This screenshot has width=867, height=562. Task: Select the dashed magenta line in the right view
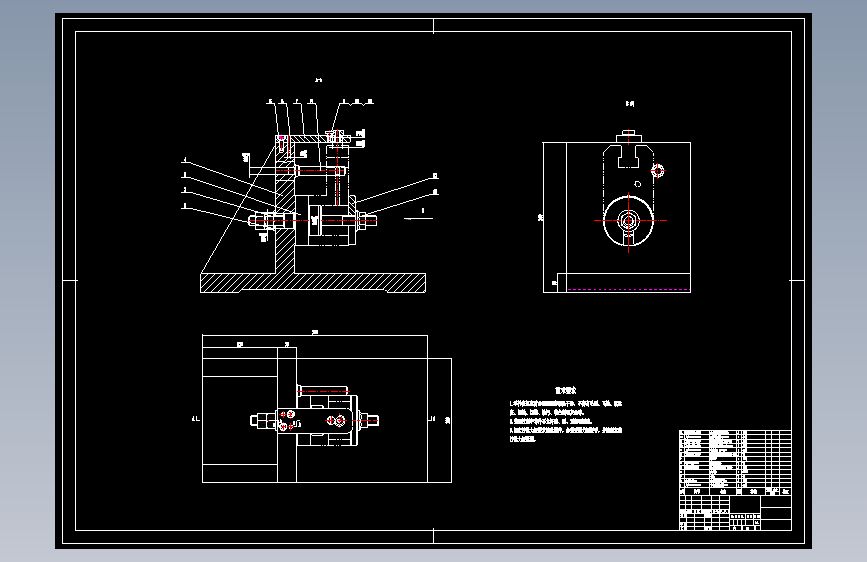(629, 289)
